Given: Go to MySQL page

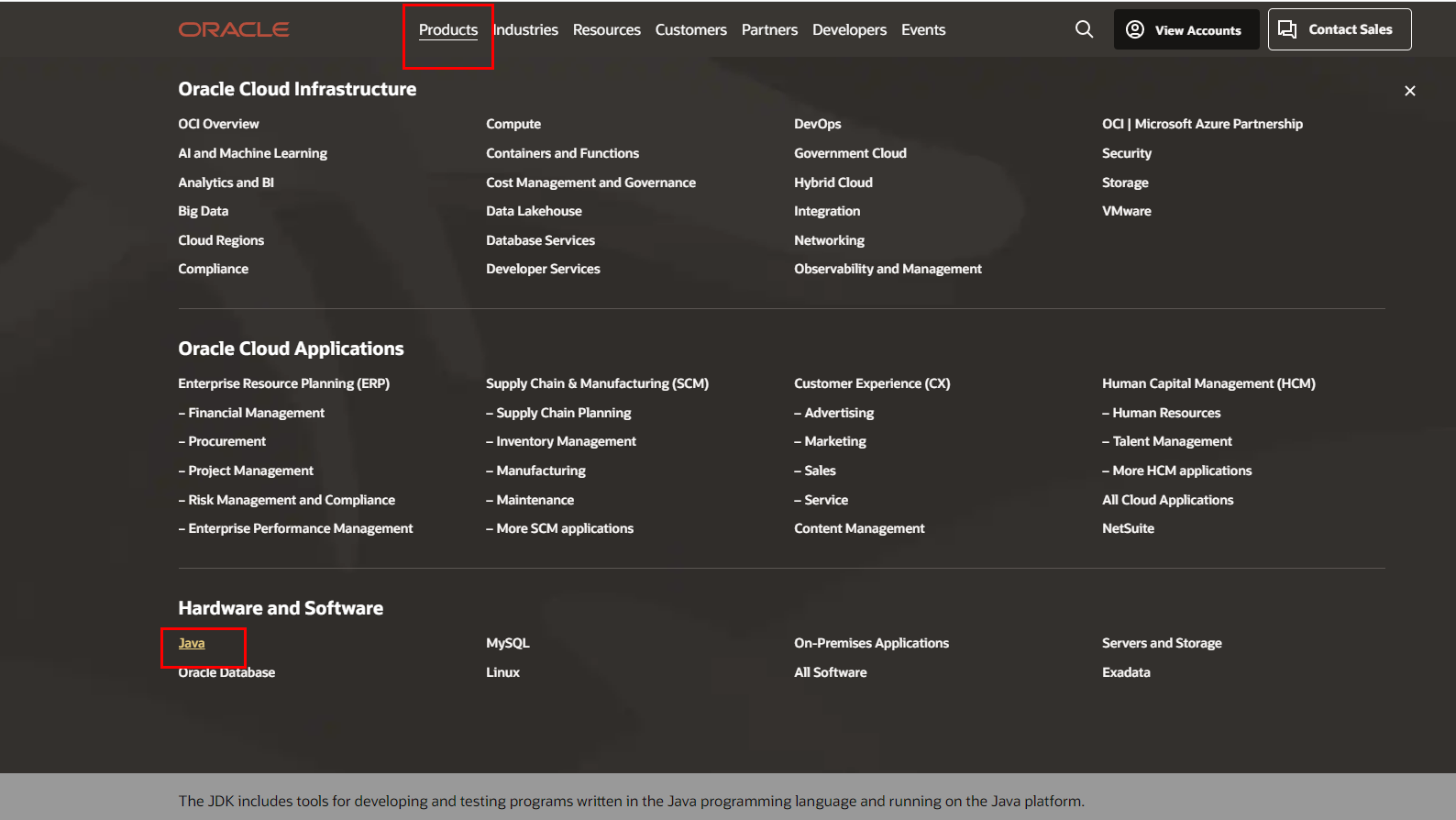Looking at the screenshot, I should 508,643.
